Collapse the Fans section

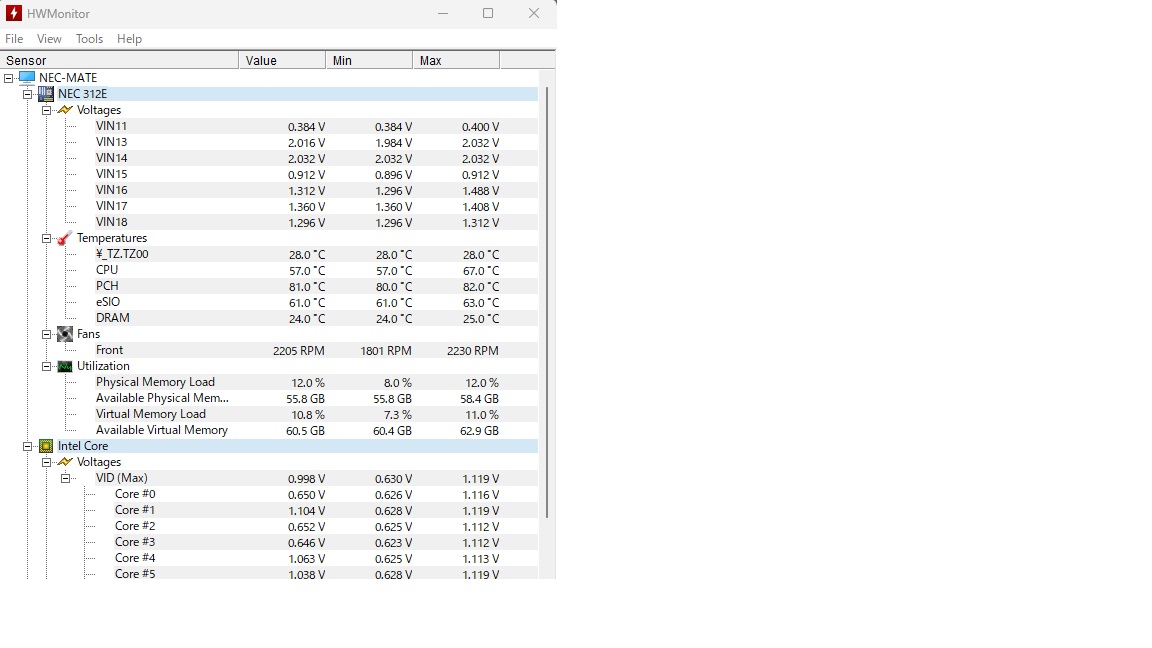[47, 334]
